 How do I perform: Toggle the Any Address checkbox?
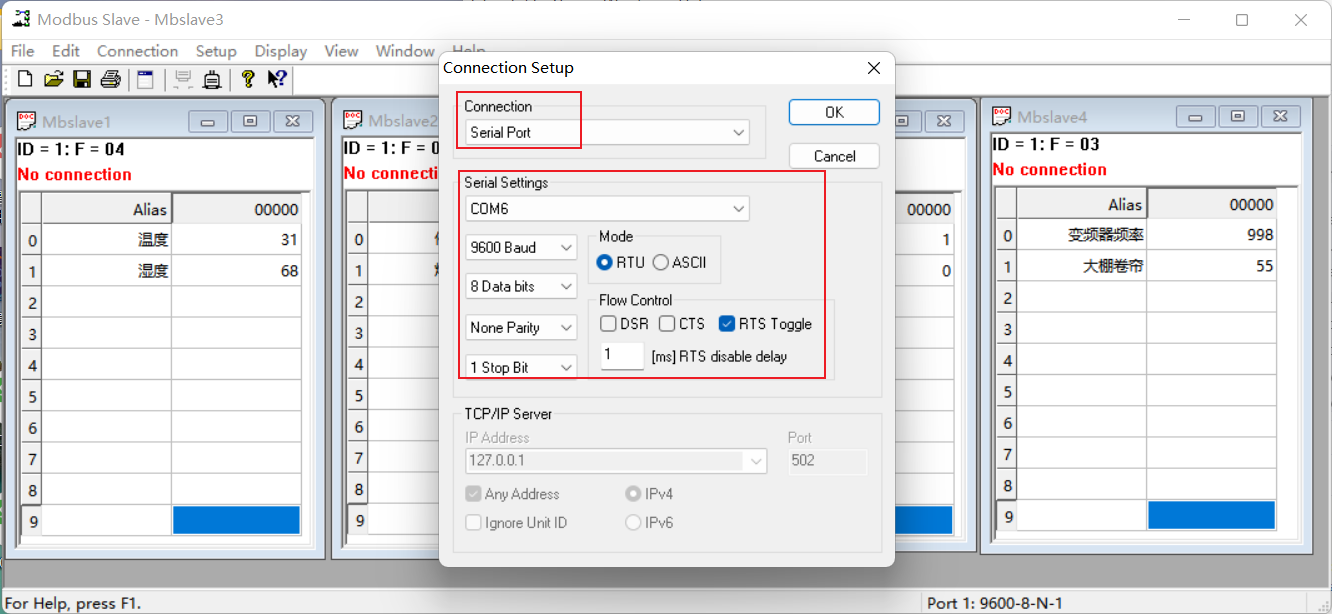(474, 494)
